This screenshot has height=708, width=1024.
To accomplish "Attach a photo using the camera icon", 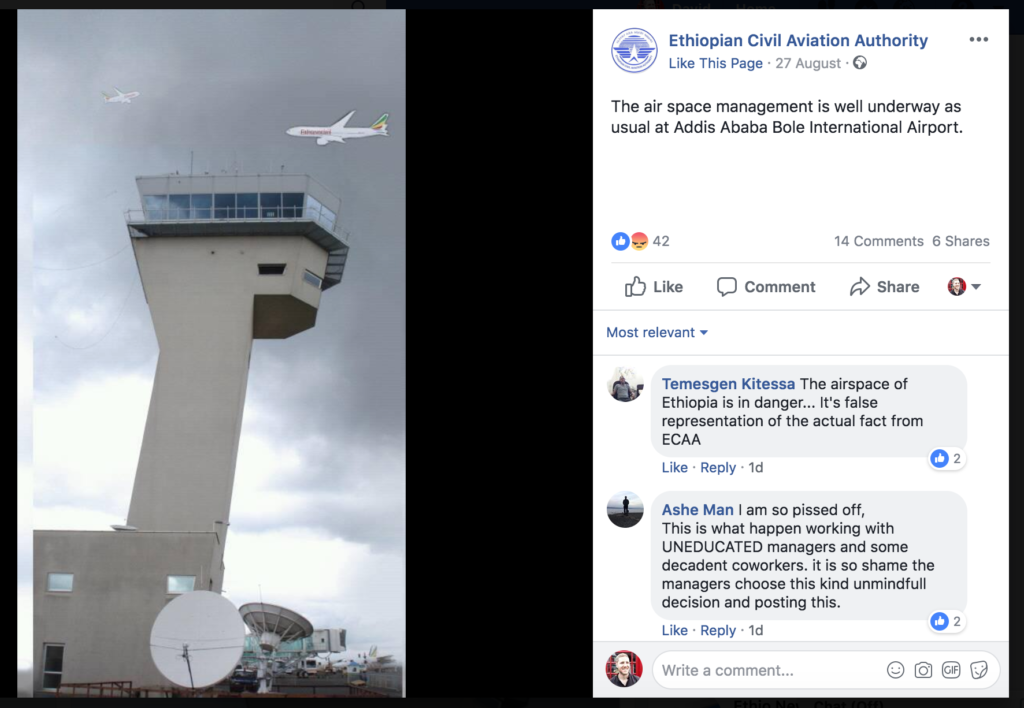I will pos(923,670).
